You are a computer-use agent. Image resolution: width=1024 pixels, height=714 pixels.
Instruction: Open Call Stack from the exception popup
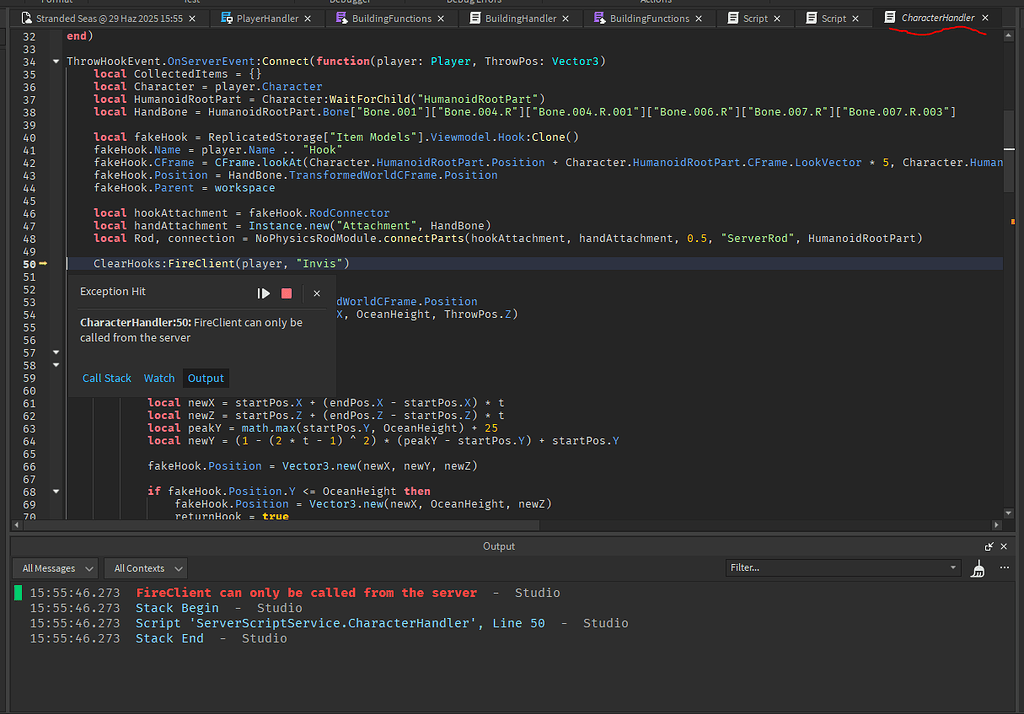point(106,378)
